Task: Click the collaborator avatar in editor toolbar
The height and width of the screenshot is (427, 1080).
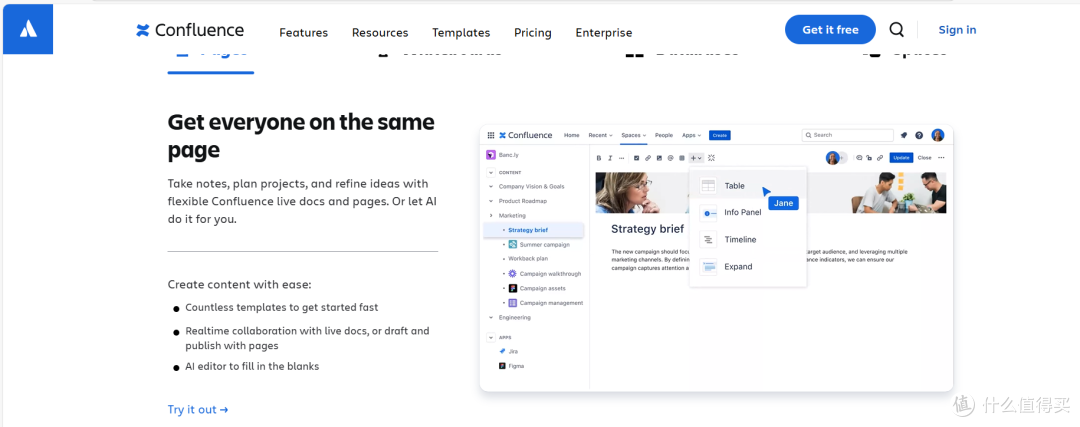Action: click(x=833, y=158)
